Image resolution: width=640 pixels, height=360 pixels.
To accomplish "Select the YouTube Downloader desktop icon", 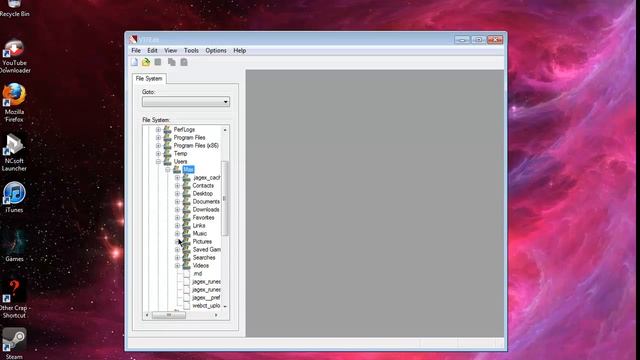I will tap(14, 56).
